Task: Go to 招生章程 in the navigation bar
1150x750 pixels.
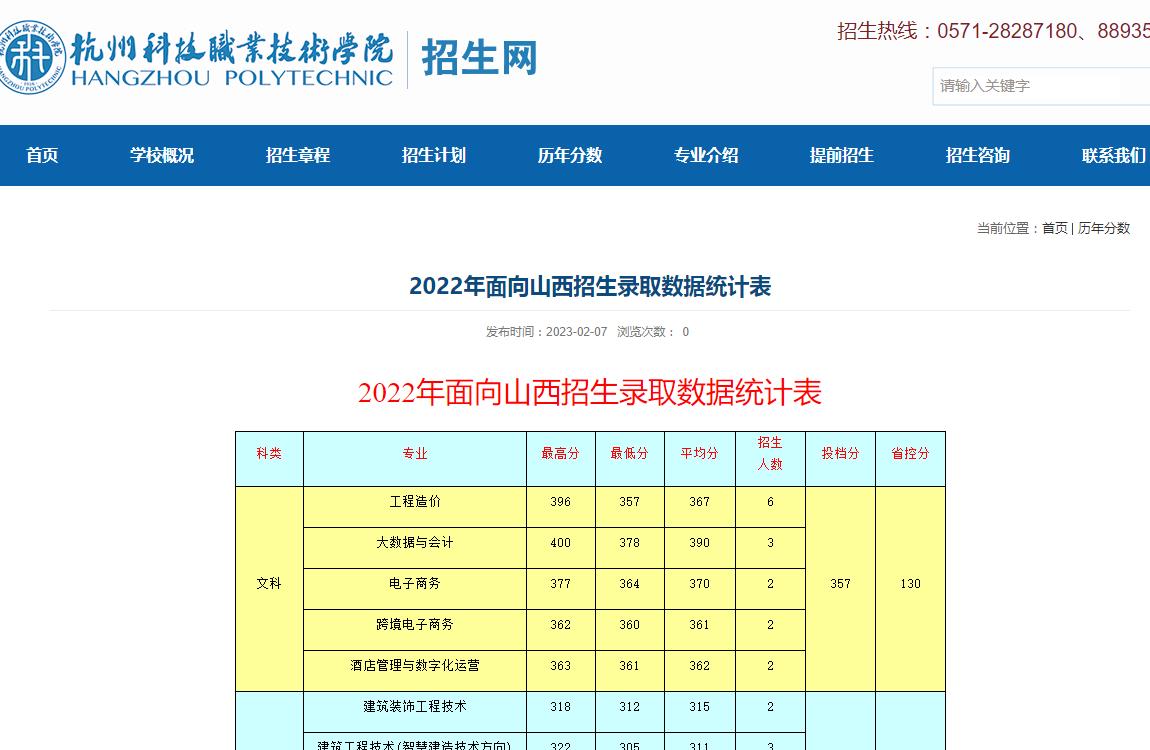Action: 298,155
